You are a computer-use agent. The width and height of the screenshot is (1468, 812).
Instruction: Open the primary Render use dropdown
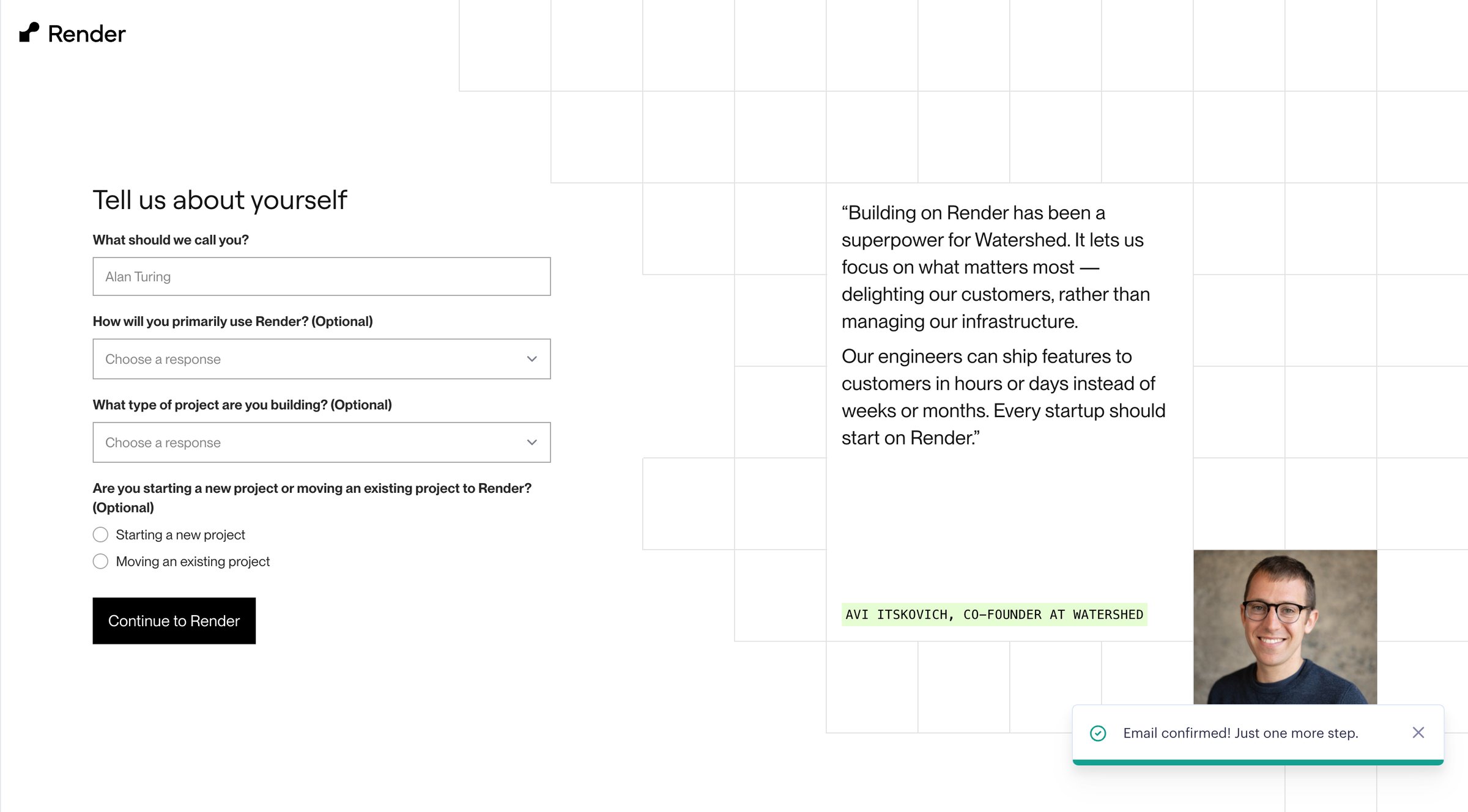click(x=322, y=359)
